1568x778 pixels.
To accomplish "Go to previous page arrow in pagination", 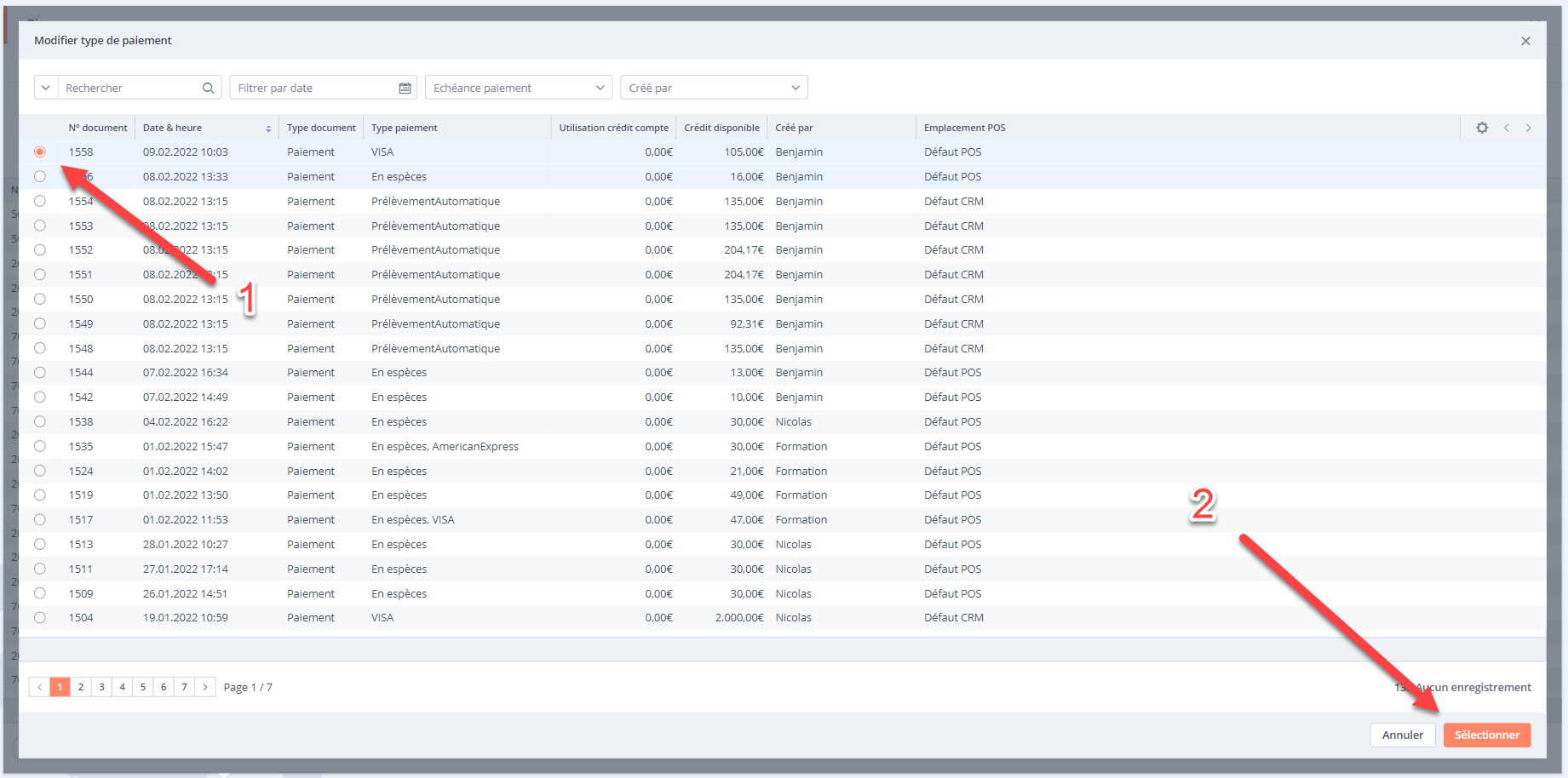I will [x=39, y=687].
